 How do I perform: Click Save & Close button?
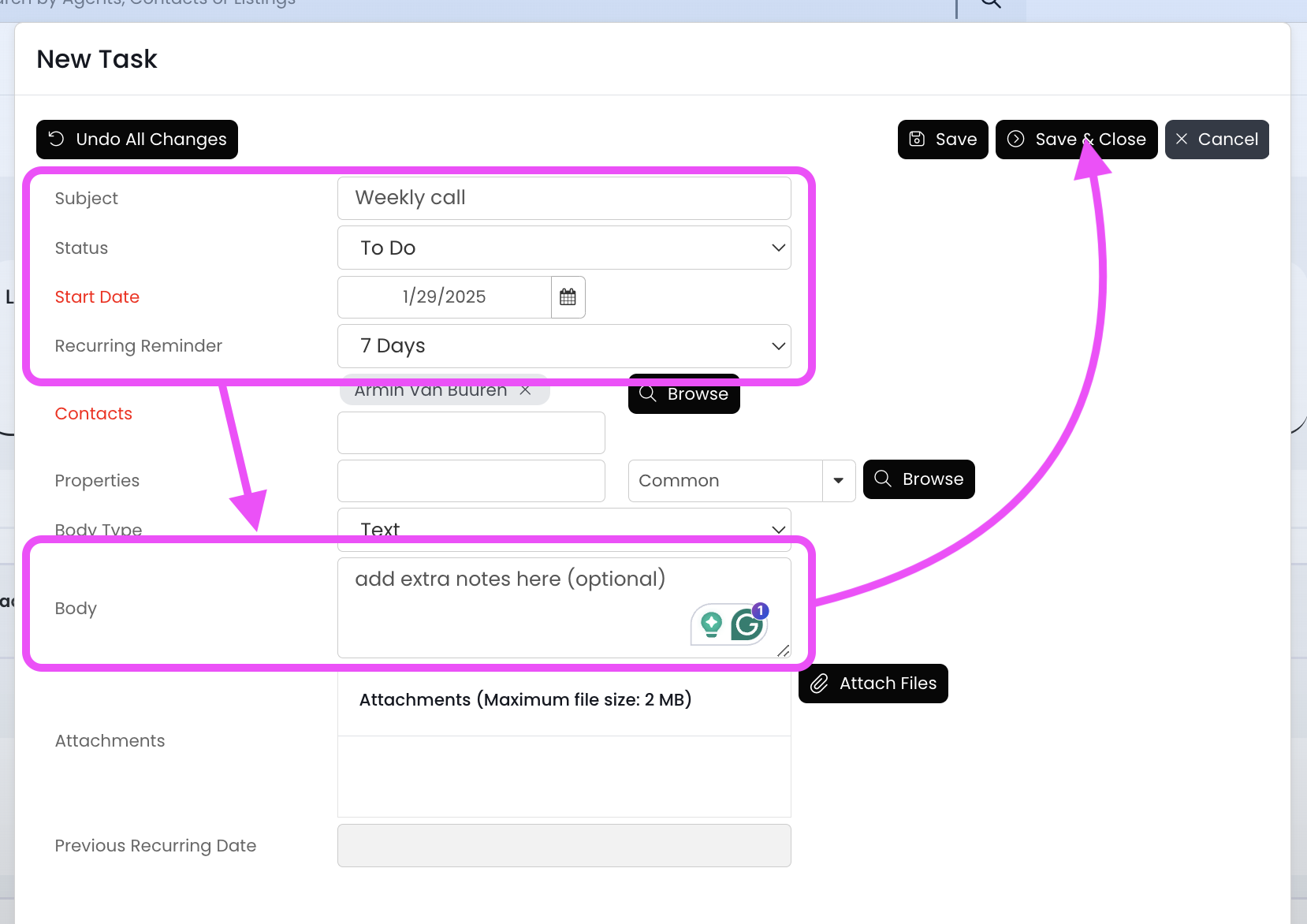1076,140
